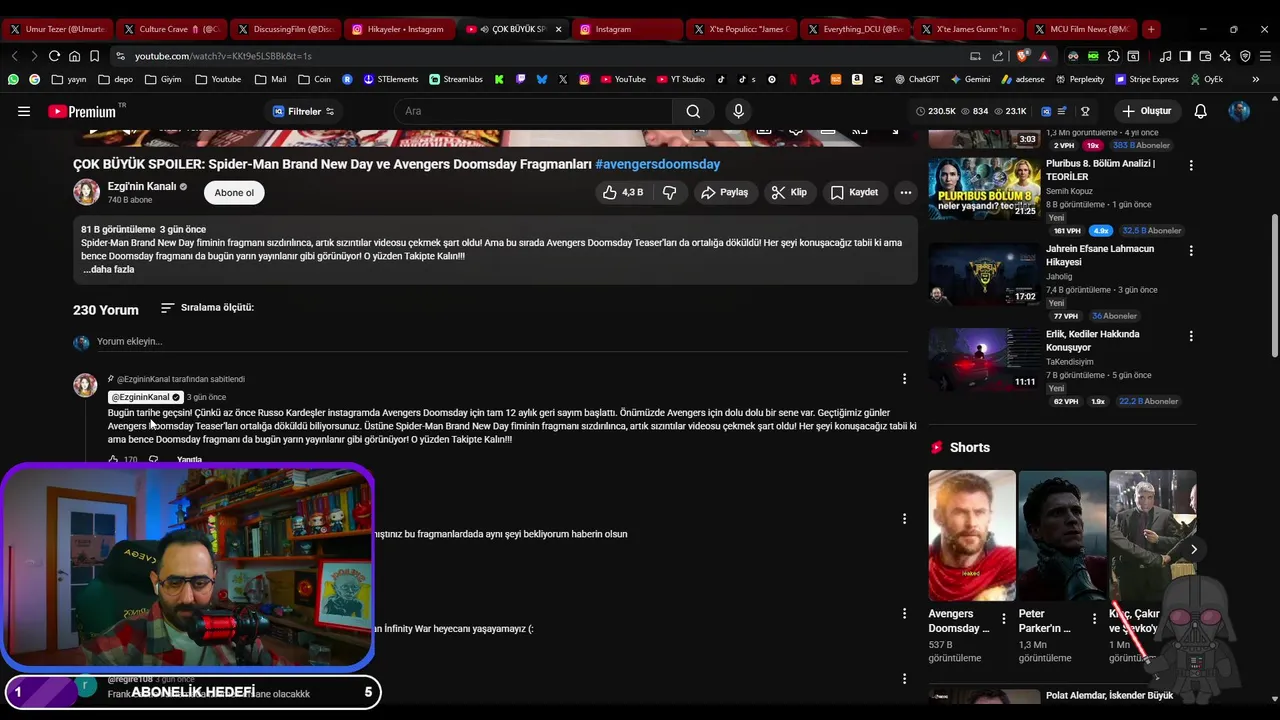
Task: Open the Coin bookmarks folder
Action: tap(314, 79)
